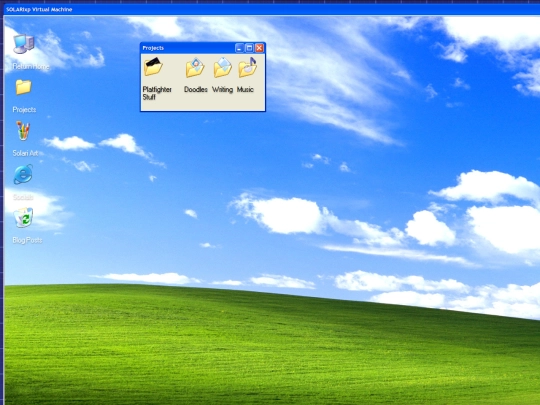The height and width of the screenshot is (405, 540).
Task: Open the Writing folder
Action: [x=222, y=68]
